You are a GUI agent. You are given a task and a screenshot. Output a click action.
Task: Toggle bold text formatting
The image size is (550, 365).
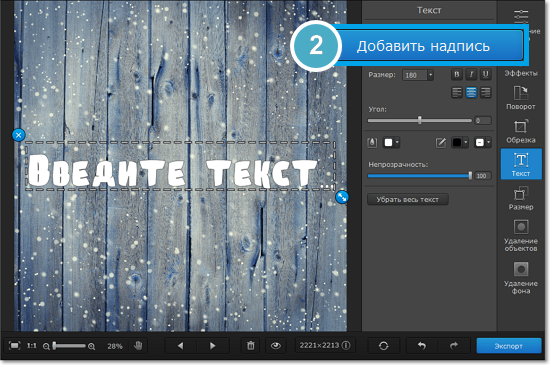click(x=456, y=74)
